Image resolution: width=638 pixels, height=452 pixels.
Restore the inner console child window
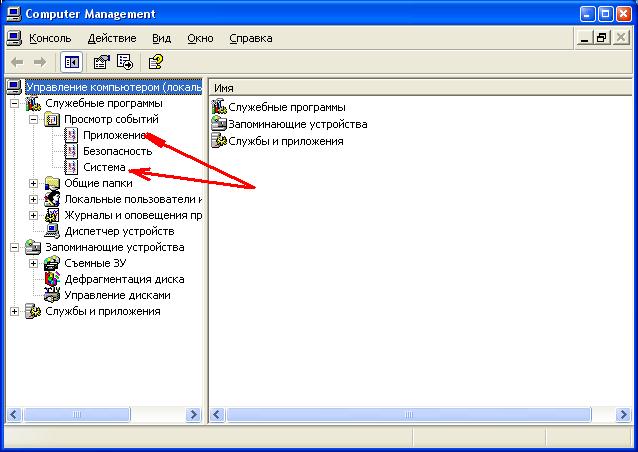tap(602, 38)
